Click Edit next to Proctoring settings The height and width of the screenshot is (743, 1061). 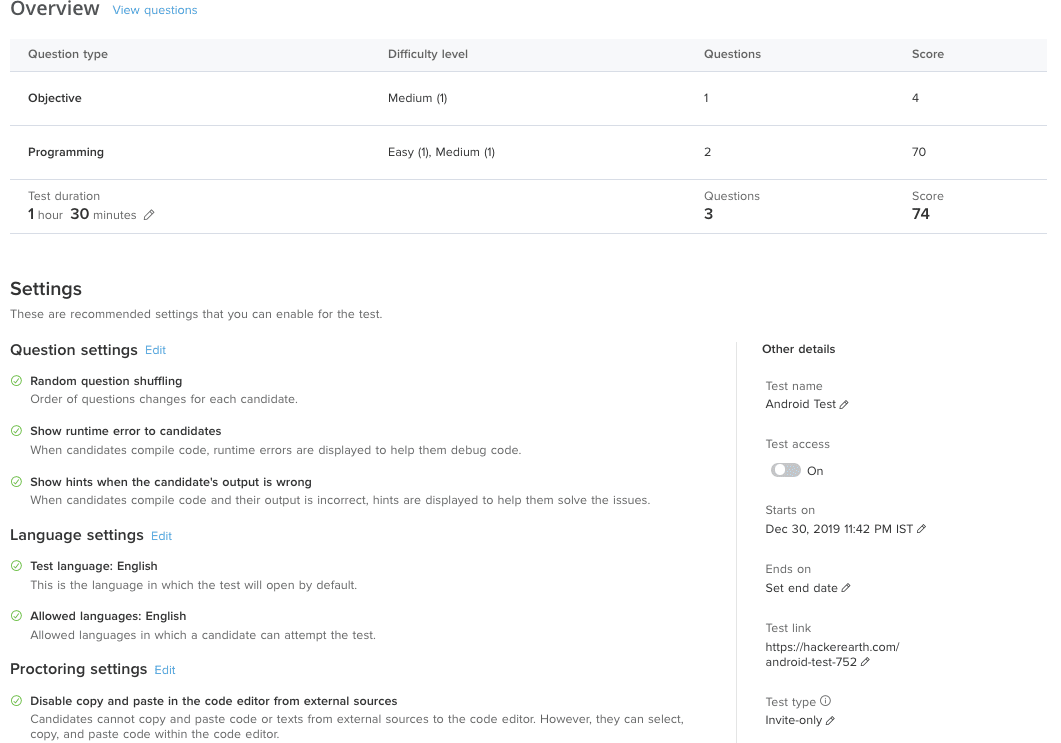(165, 670)
